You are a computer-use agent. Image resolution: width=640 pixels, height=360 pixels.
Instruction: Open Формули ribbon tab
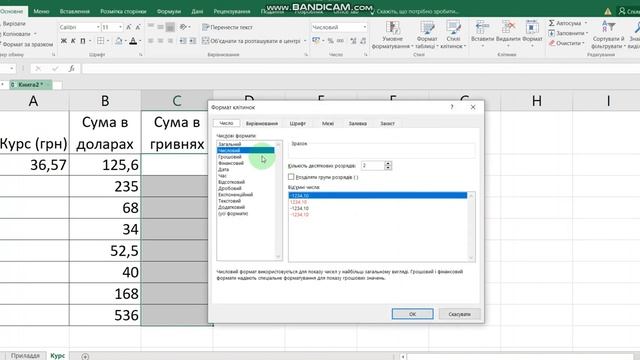point(169,11)
